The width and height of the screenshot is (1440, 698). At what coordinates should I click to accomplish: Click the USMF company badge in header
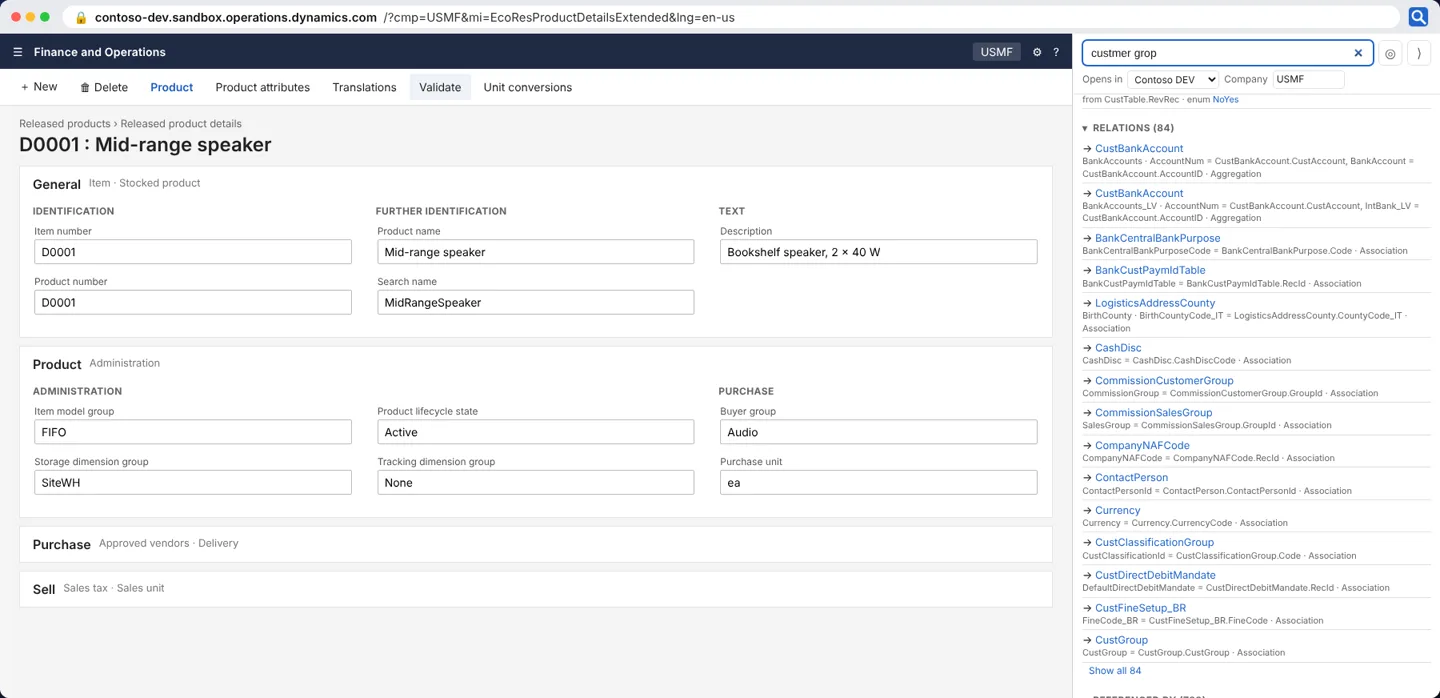point(997,52)
